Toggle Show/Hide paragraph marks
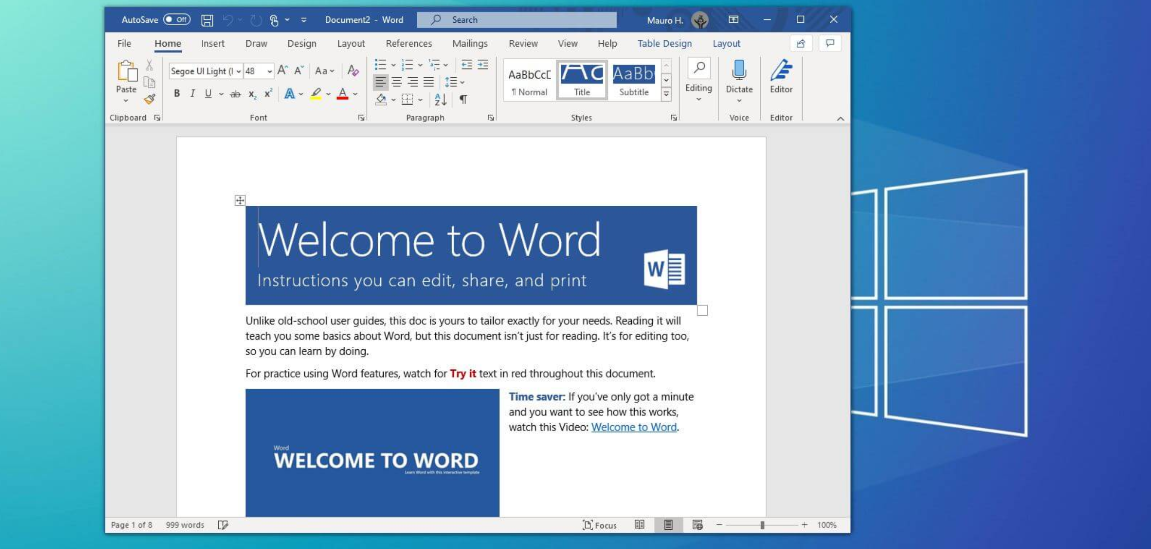1151x549 pixels. (463, 99)
